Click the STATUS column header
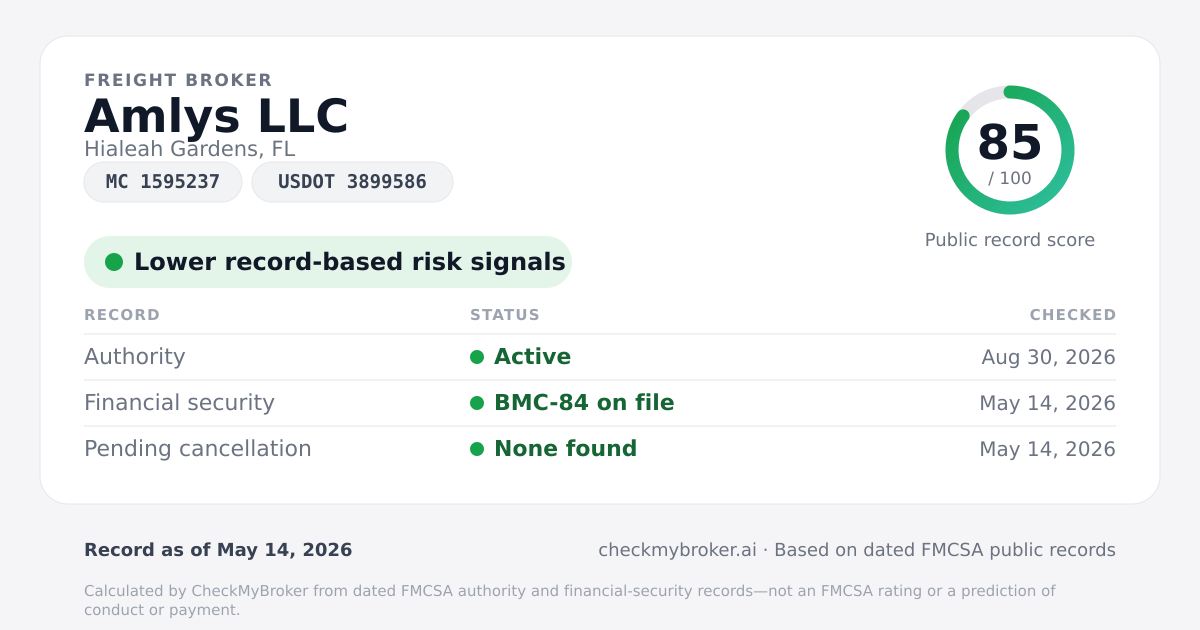The height and width of the screenshot is (630, 1200). click(x=505, y=315)
